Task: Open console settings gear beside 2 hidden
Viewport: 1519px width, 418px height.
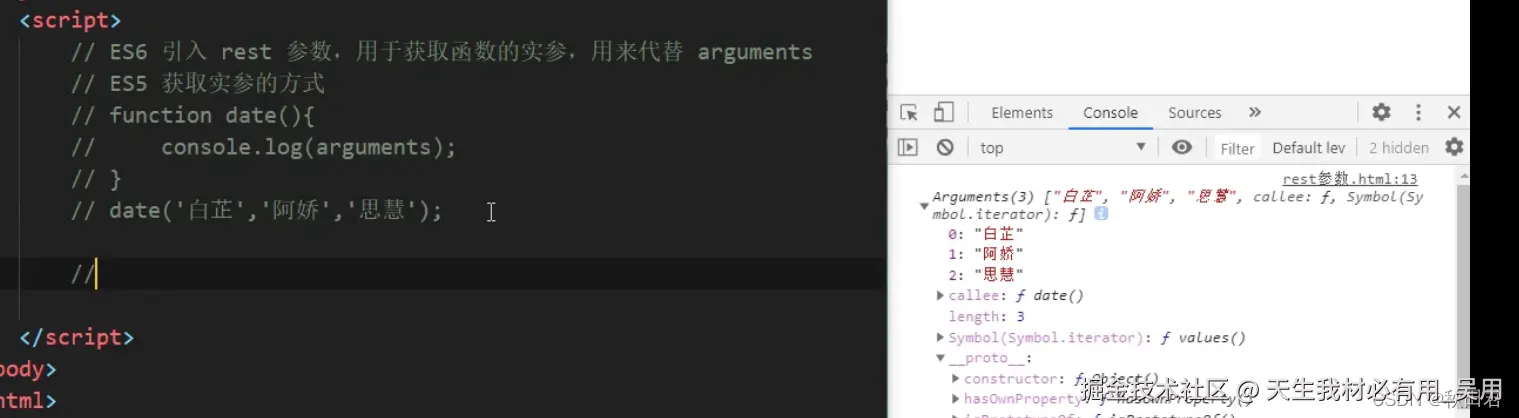Action: (1454, 147)
